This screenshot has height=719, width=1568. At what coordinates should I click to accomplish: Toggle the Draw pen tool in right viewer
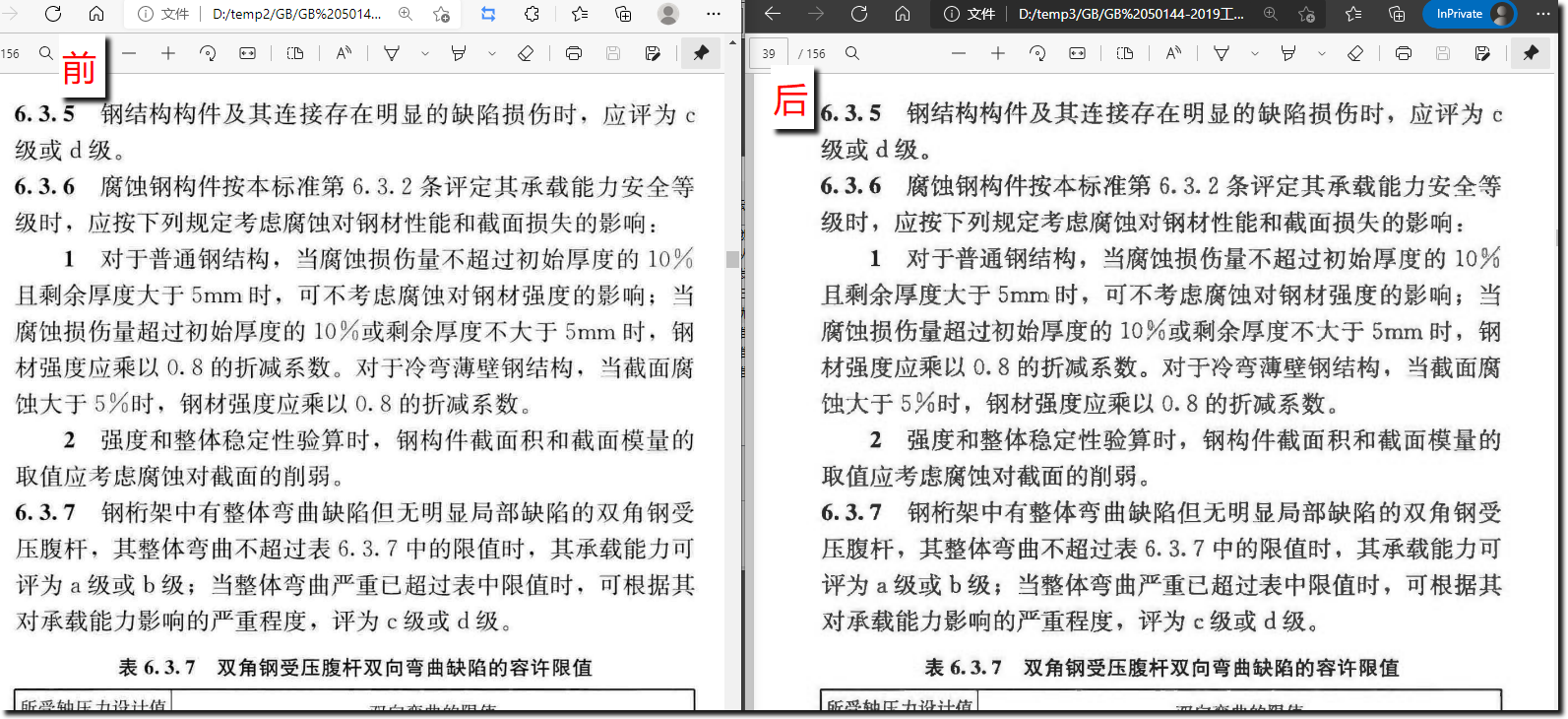(1222, 53)
